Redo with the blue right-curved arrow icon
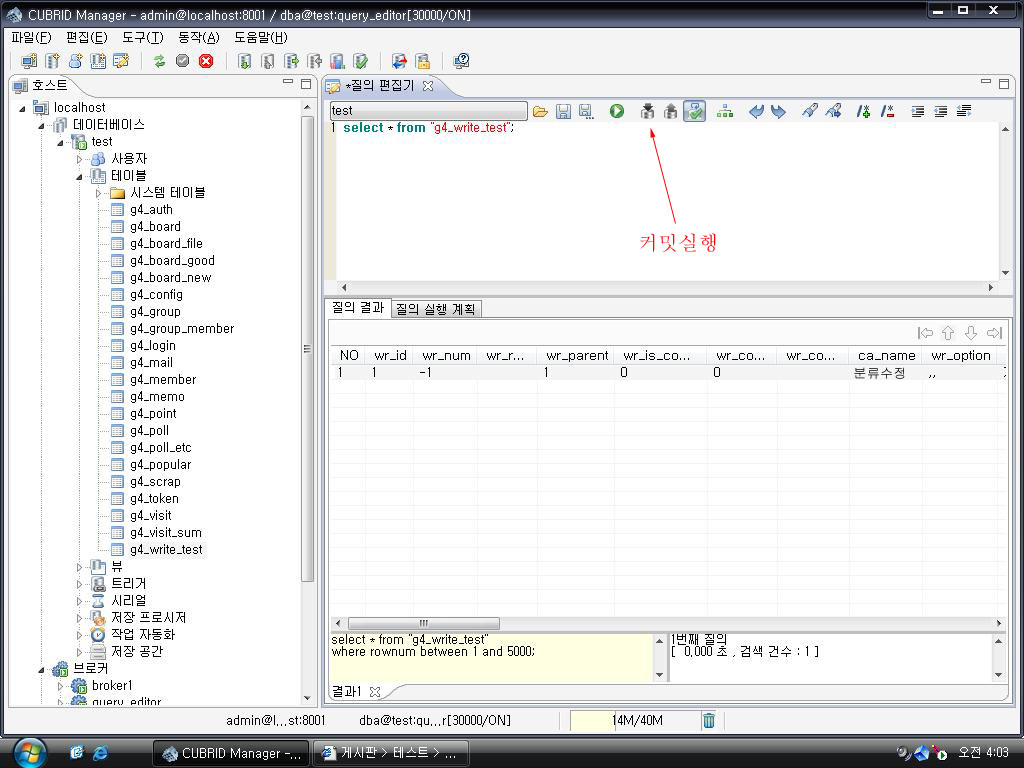This screenshot has width=1024, height=768. coord(778,111)
